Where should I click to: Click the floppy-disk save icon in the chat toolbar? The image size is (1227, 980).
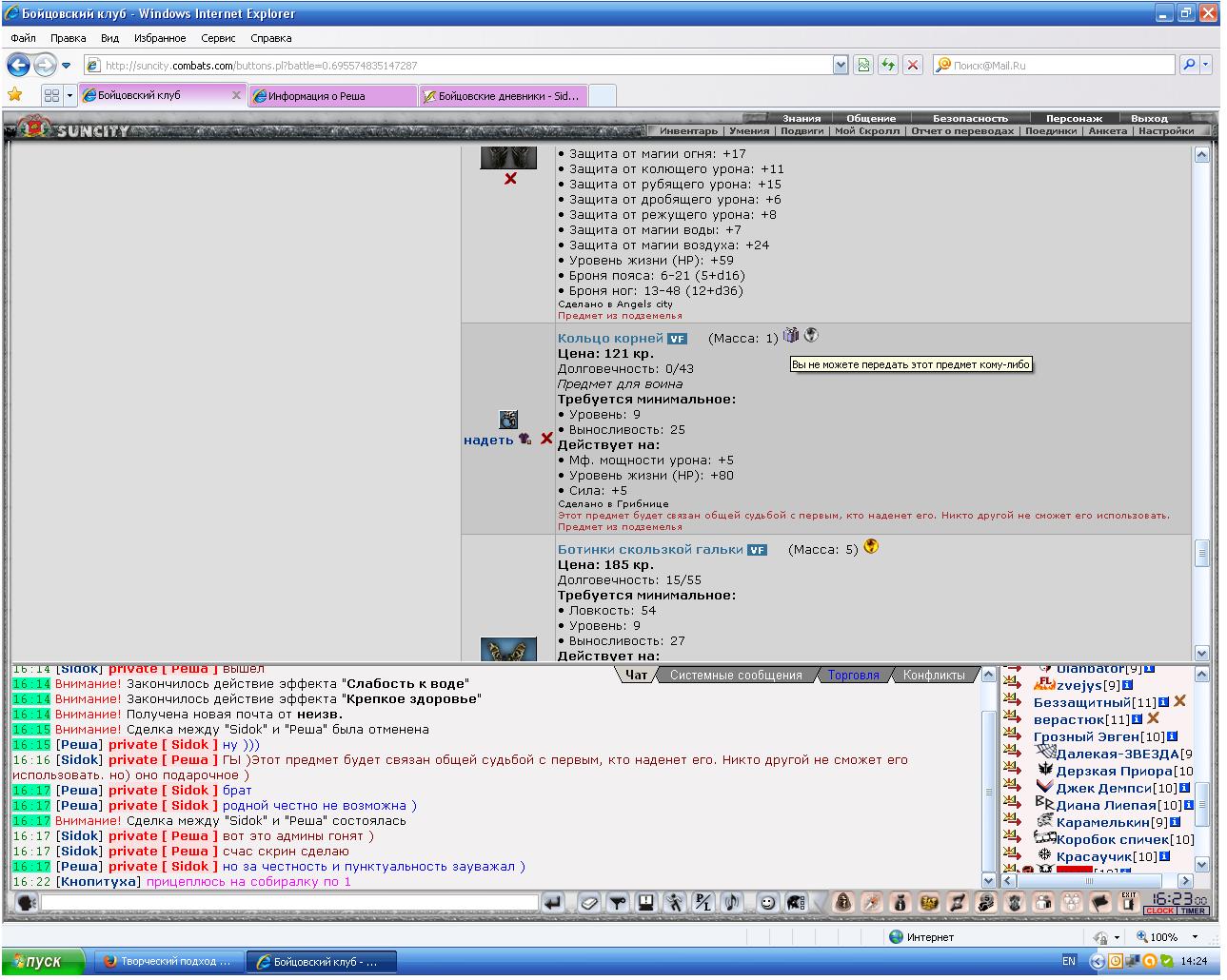pyautogui.click(x=646, y=903)
